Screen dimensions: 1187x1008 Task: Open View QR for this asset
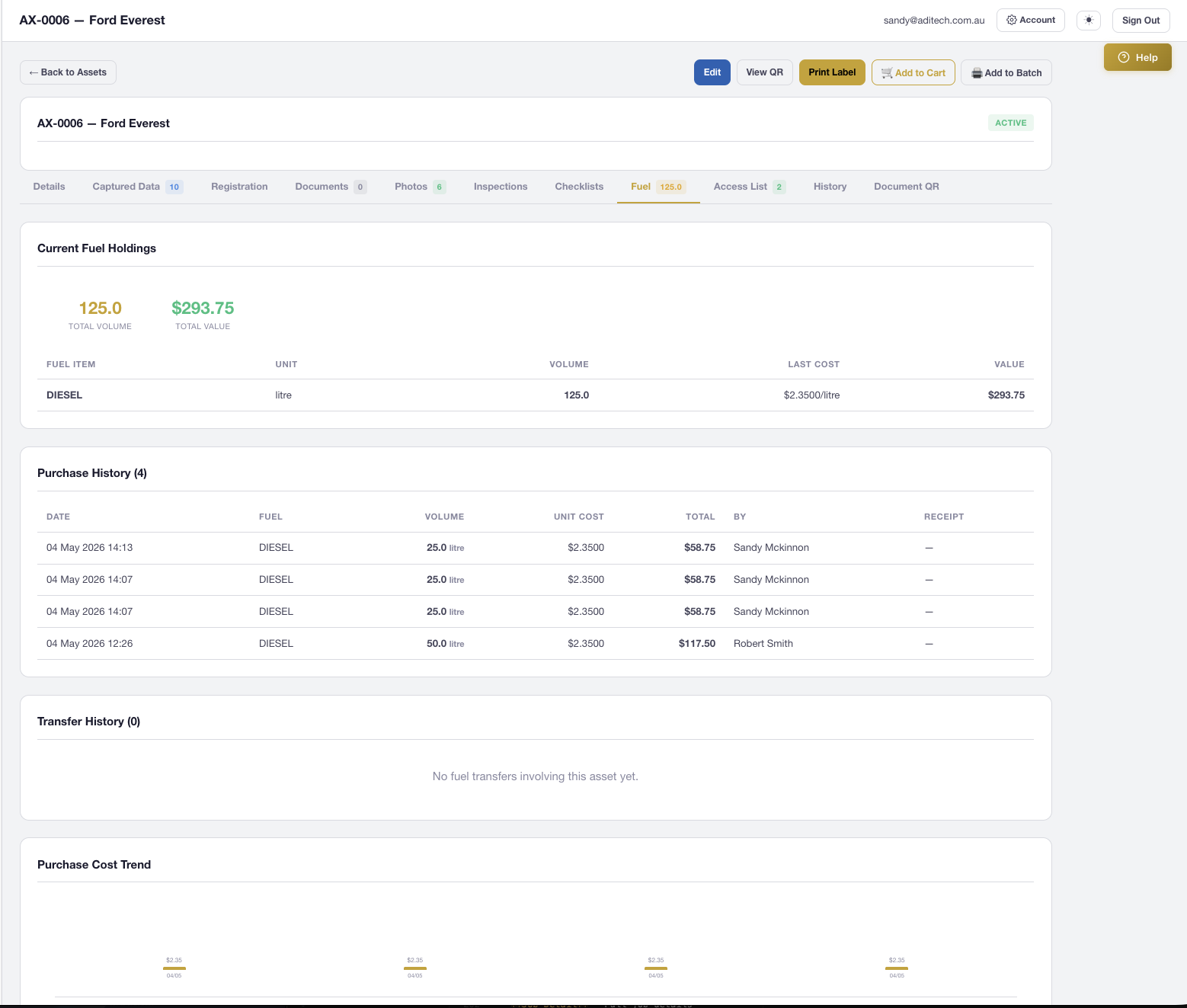[765, 72]
